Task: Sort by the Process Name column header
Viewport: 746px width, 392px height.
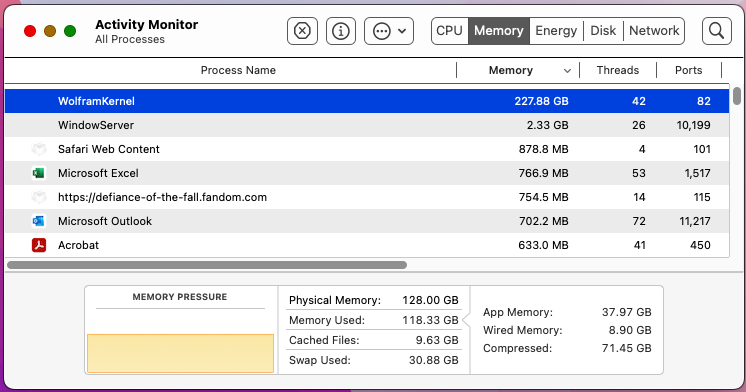Action: (238, 70)
